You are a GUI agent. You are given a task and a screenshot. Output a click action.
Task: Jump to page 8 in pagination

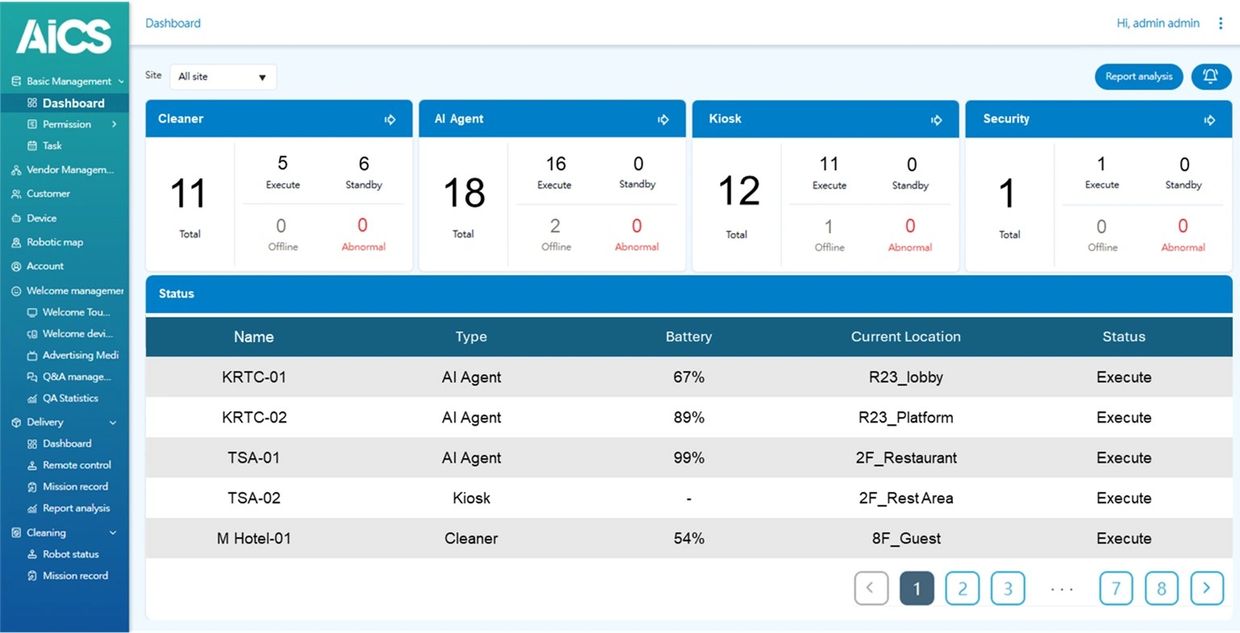click(x=1161, y=589)
